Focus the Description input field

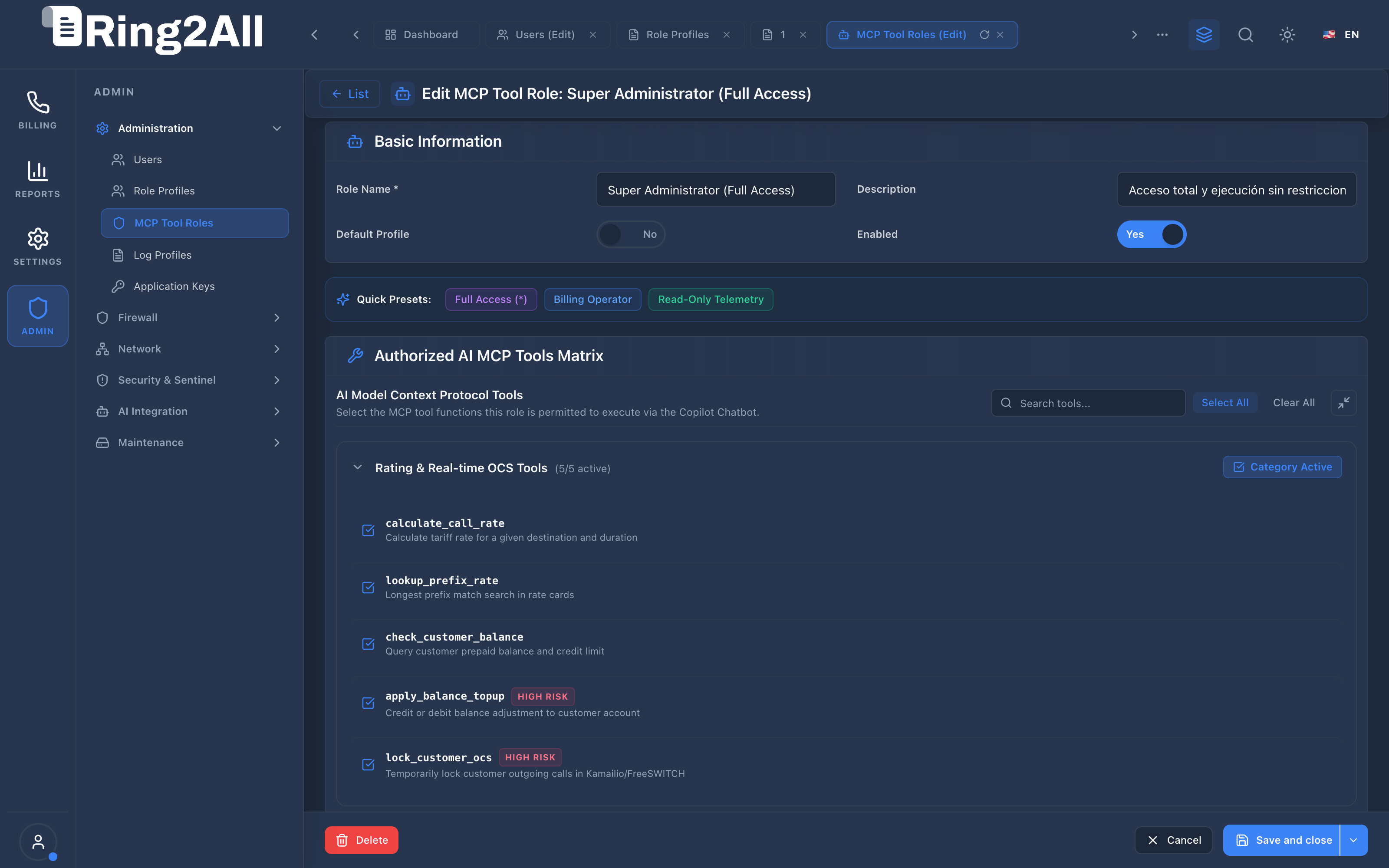click(1237, 190)
